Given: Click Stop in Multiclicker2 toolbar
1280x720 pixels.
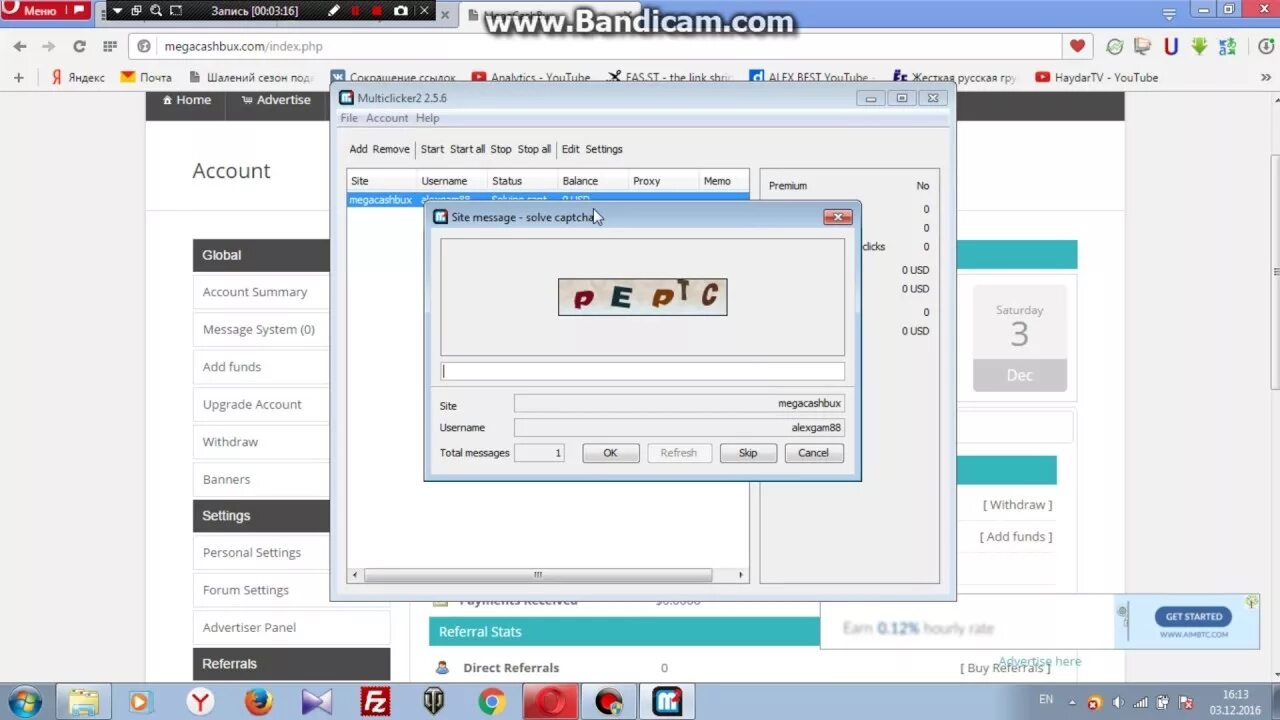Looking at the screenshot, I should (501, 149).
